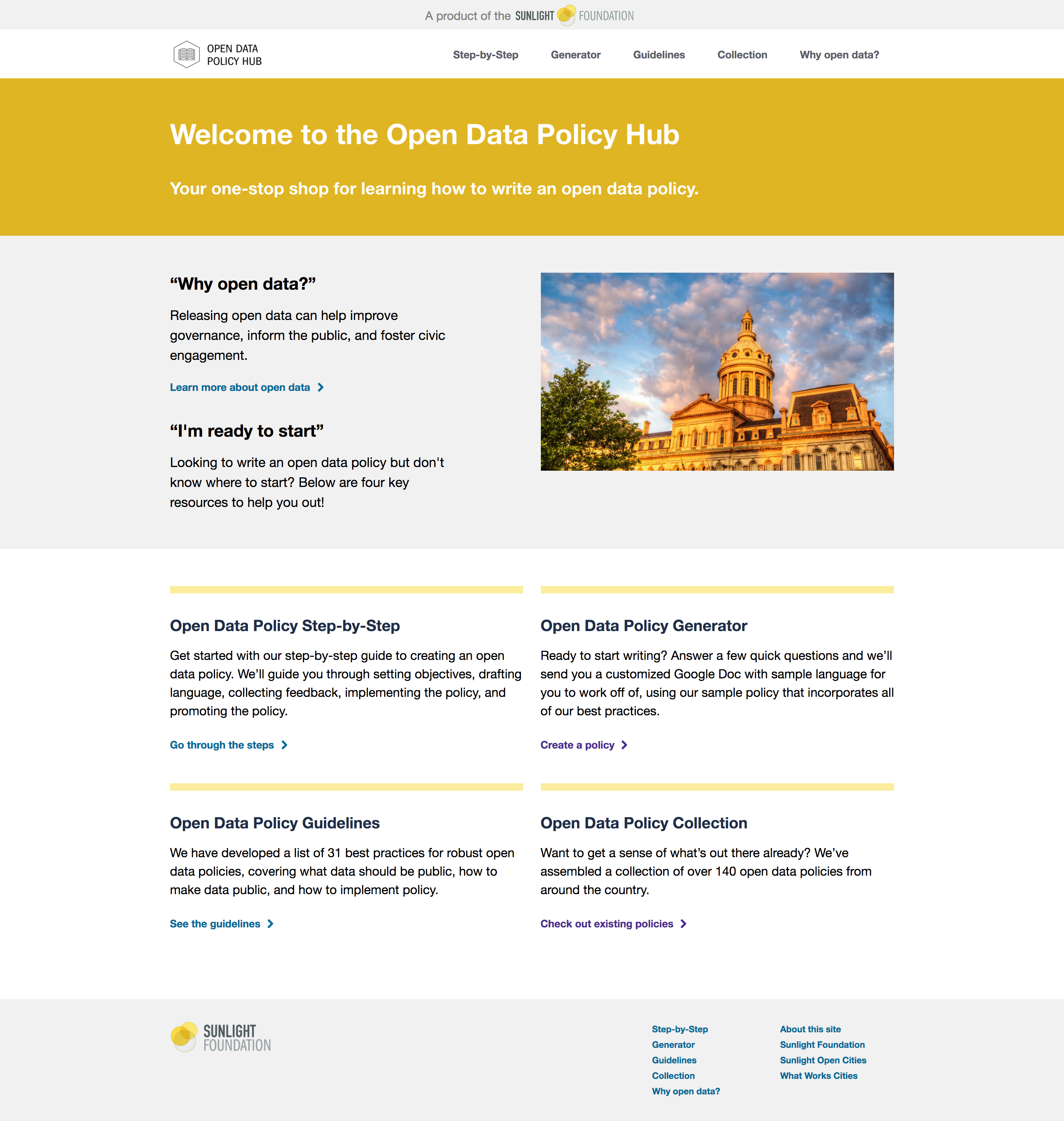Click chevron beside See the guidelines
This screenshot has height=1121, width=1064.
270,924
